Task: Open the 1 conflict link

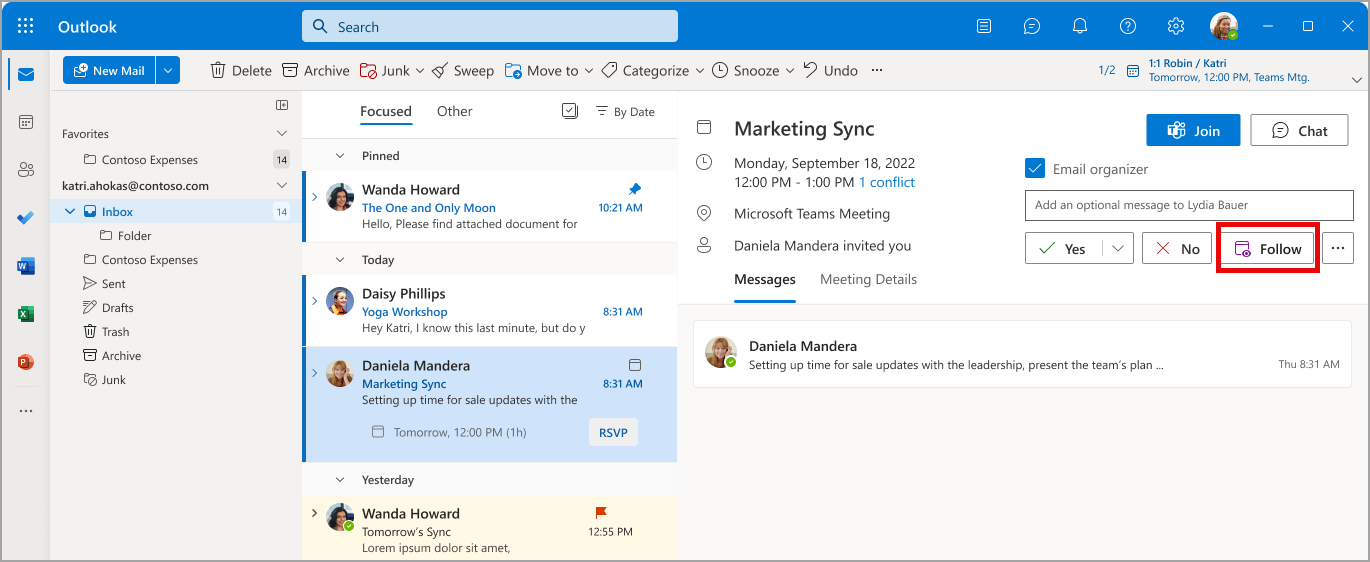Action: [x=886, y=182]
